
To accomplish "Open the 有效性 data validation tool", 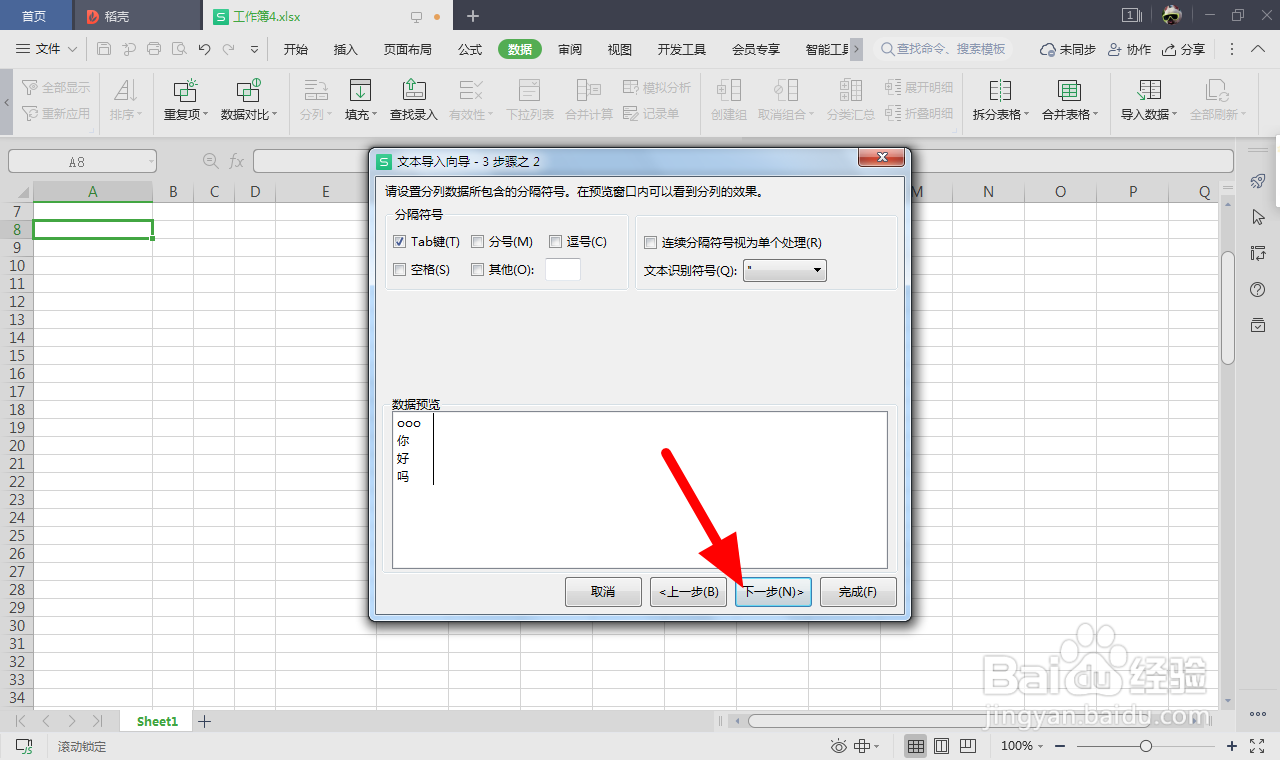I will [470, 100].
